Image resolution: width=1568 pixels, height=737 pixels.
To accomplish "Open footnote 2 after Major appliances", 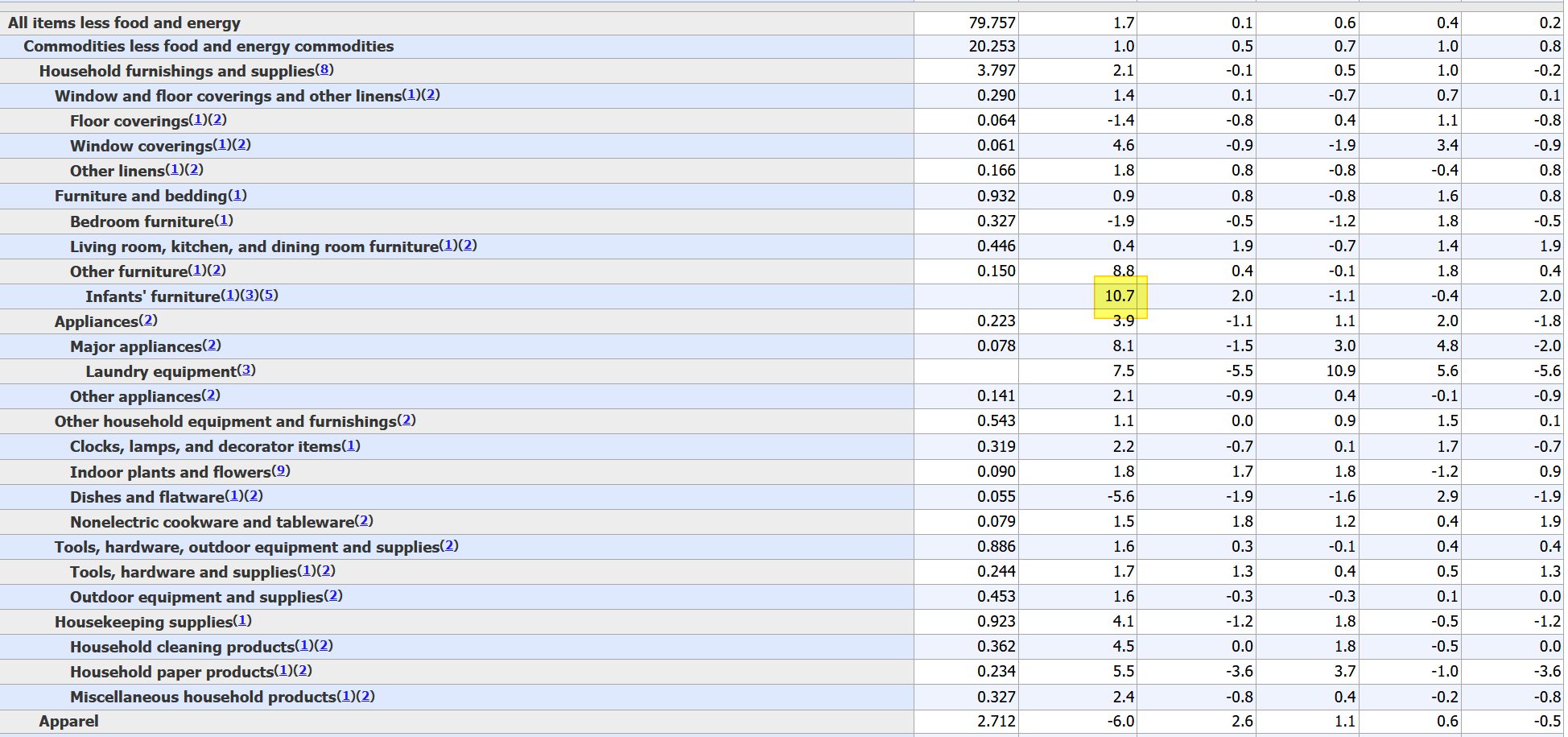I will pyautogui.click(x=212, y=345).
